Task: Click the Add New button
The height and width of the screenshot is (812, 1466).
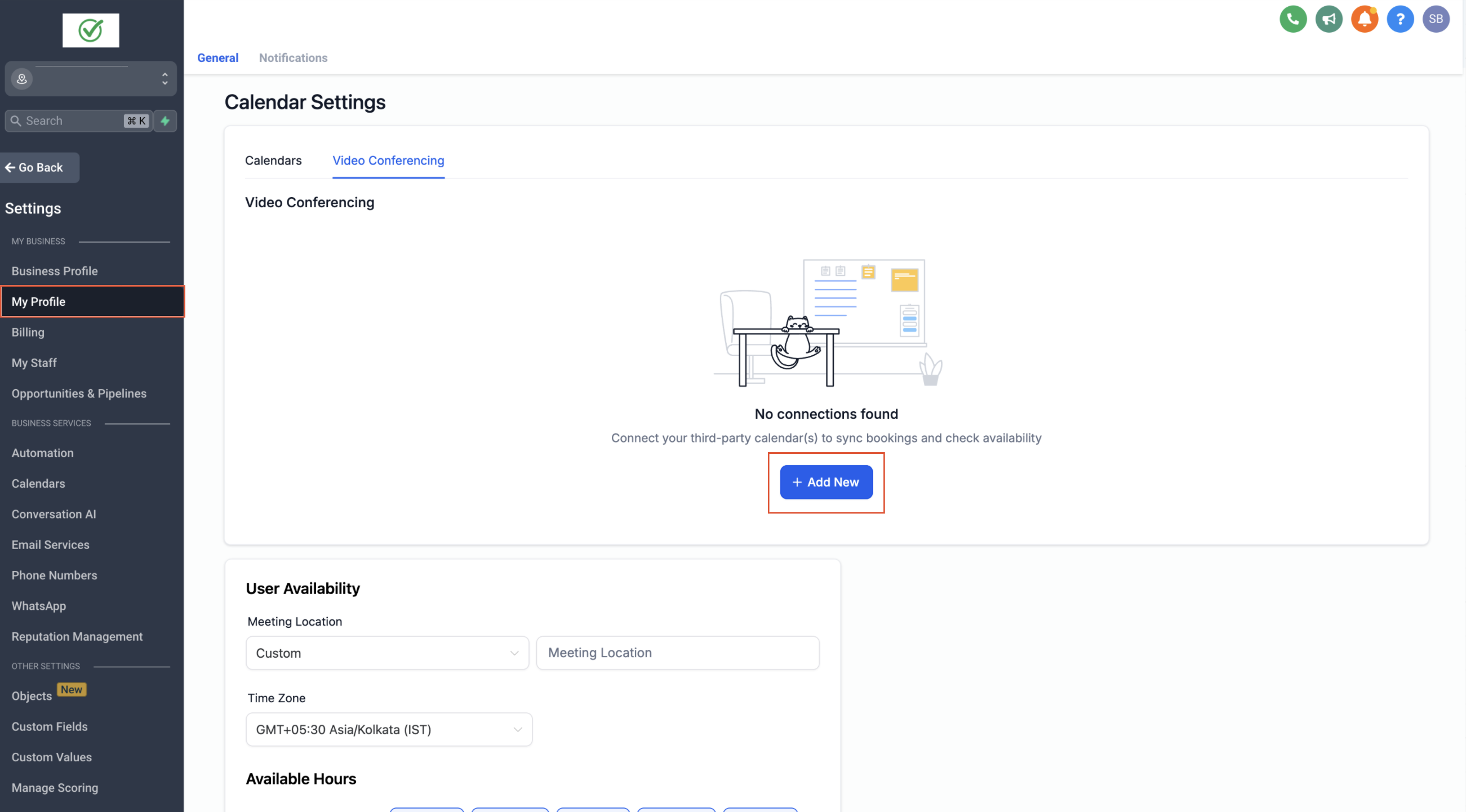Action: tap(826, 481)
